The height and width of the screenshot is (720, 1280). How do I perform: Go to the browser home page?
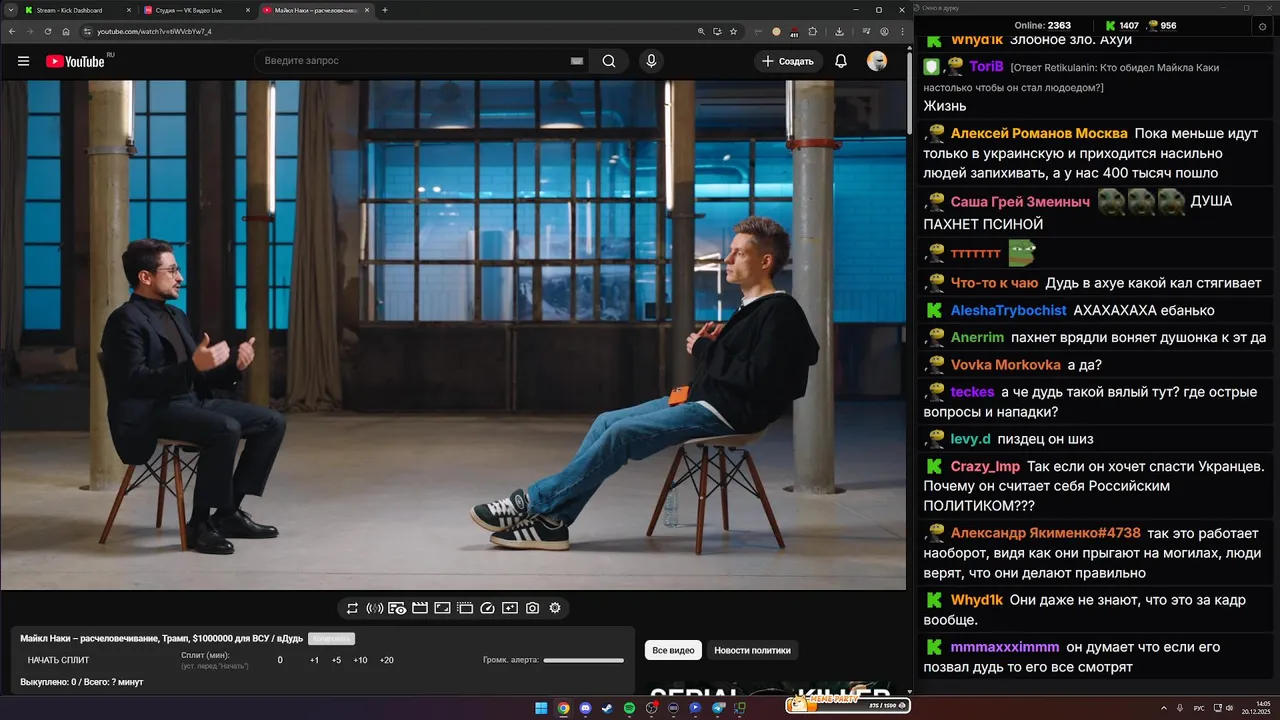coord(66,31)
